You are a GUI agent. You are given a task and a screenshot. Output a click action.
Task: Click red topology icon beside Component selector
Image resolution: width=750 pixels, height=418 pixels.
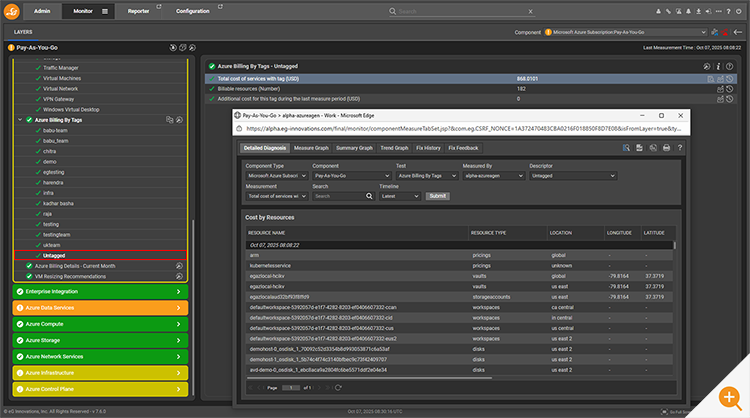coord(725,32)
